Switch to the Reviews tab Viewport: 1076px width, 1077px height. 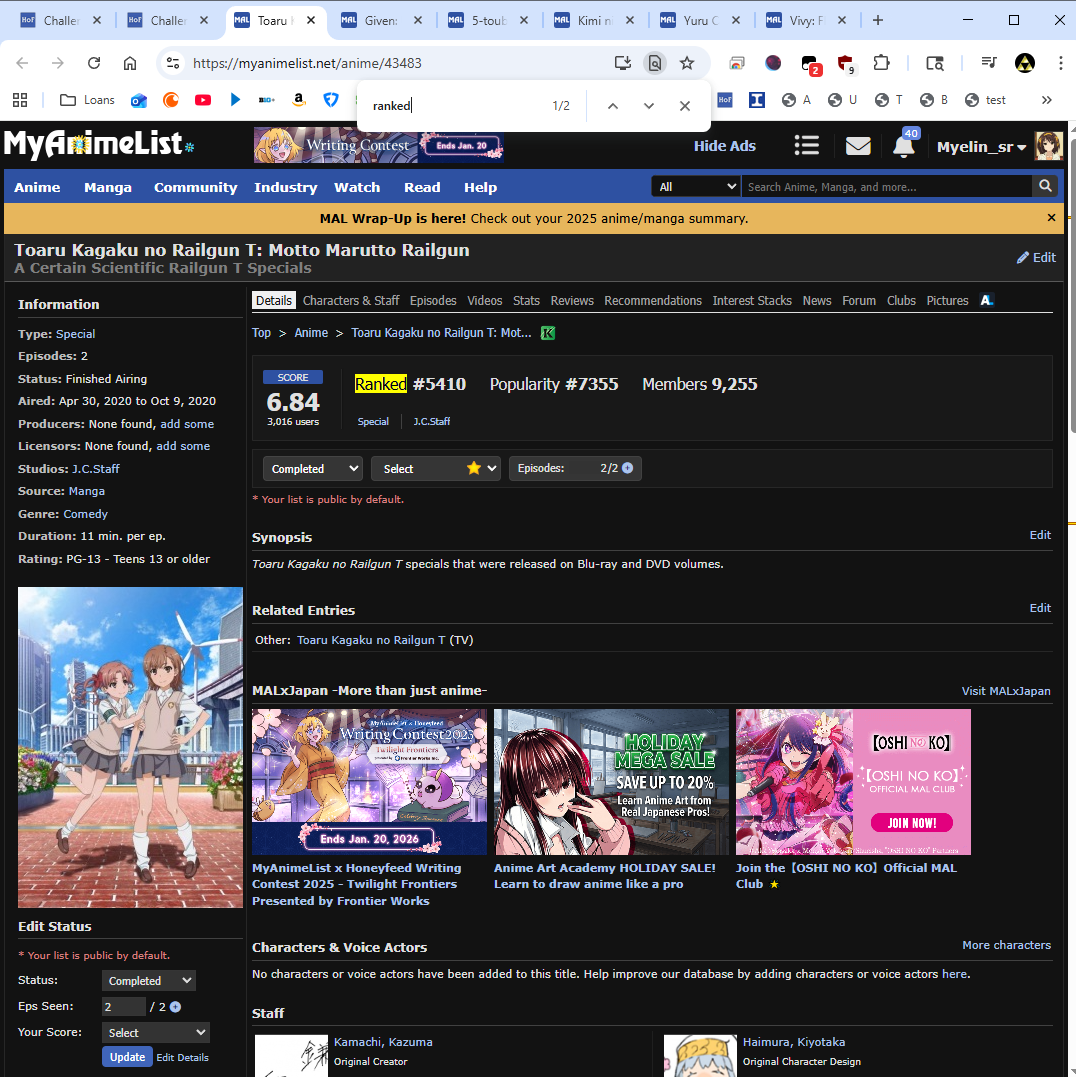tap(572, 301)
